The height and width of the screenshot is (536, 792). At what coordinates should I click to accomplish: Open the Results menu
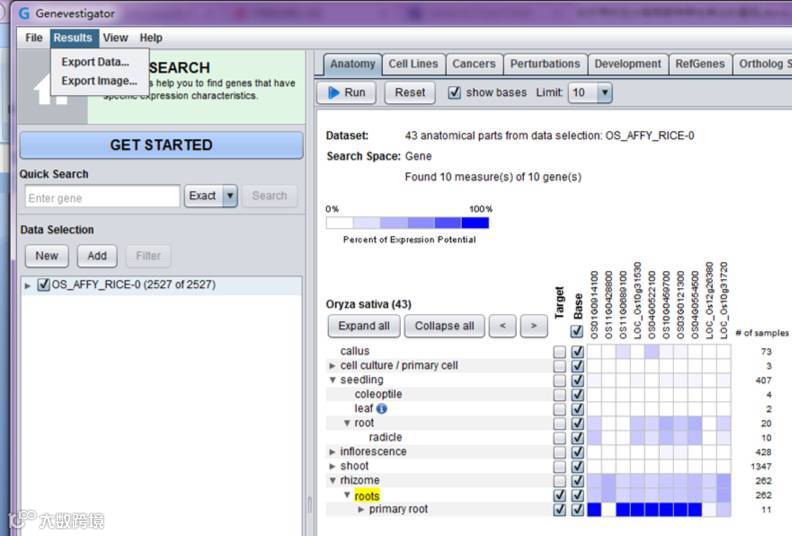[73, 38]
